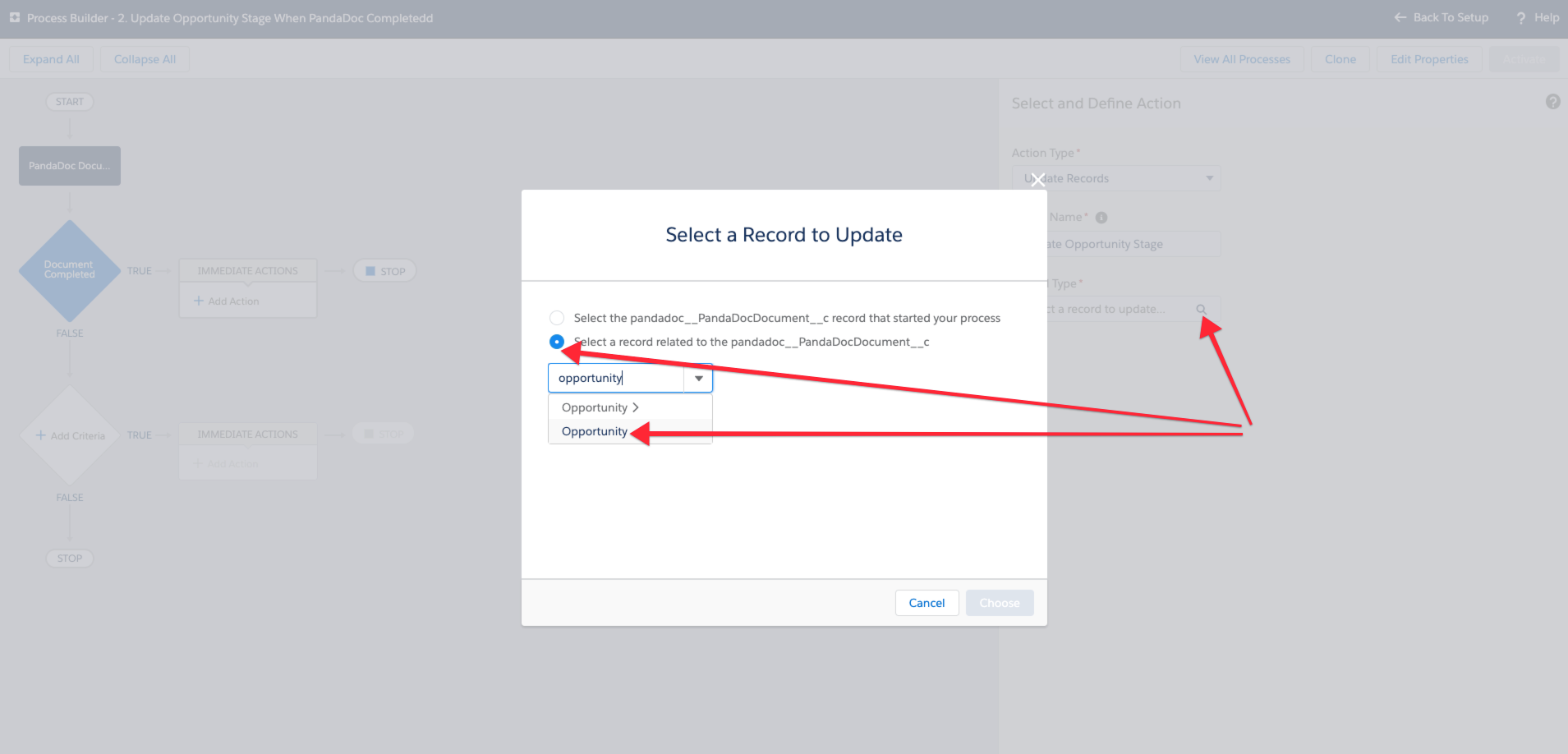Click the opportunity search input field
This screenshot has width=1568, height=754.
click(x=616, y=378)
